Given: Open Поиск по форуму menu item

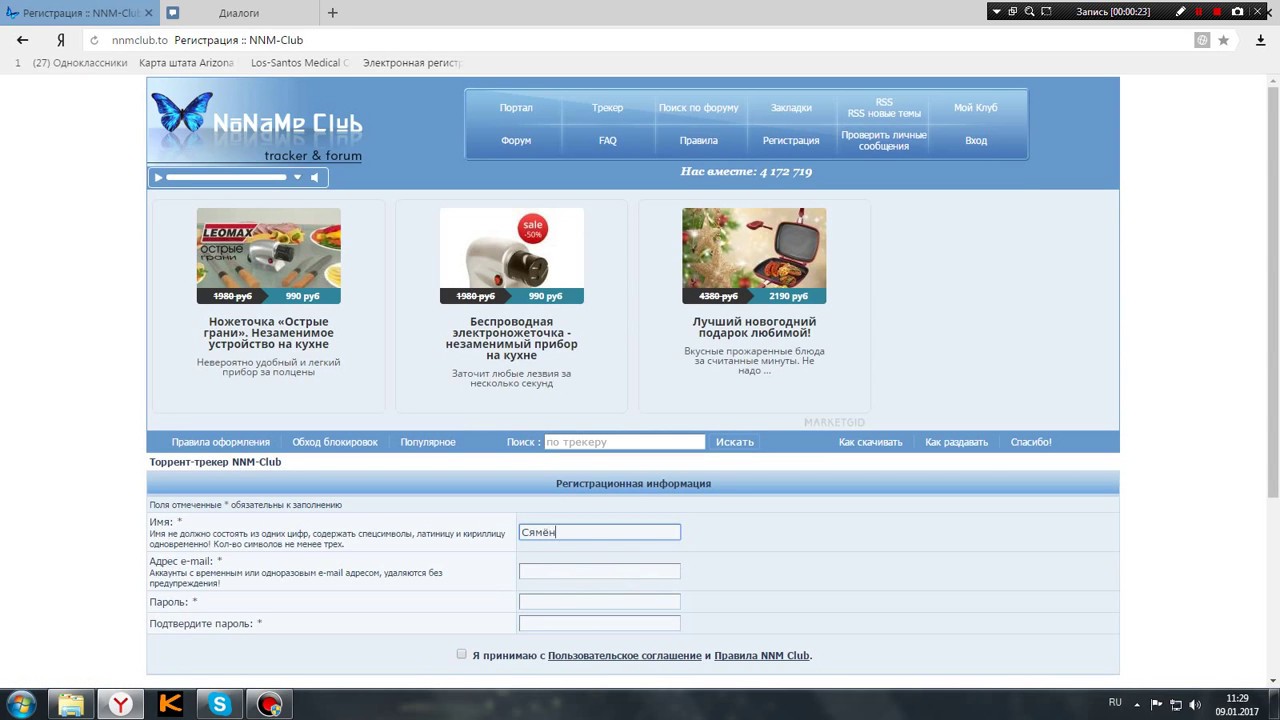Looking at the screenshot, I should point(698,108).
